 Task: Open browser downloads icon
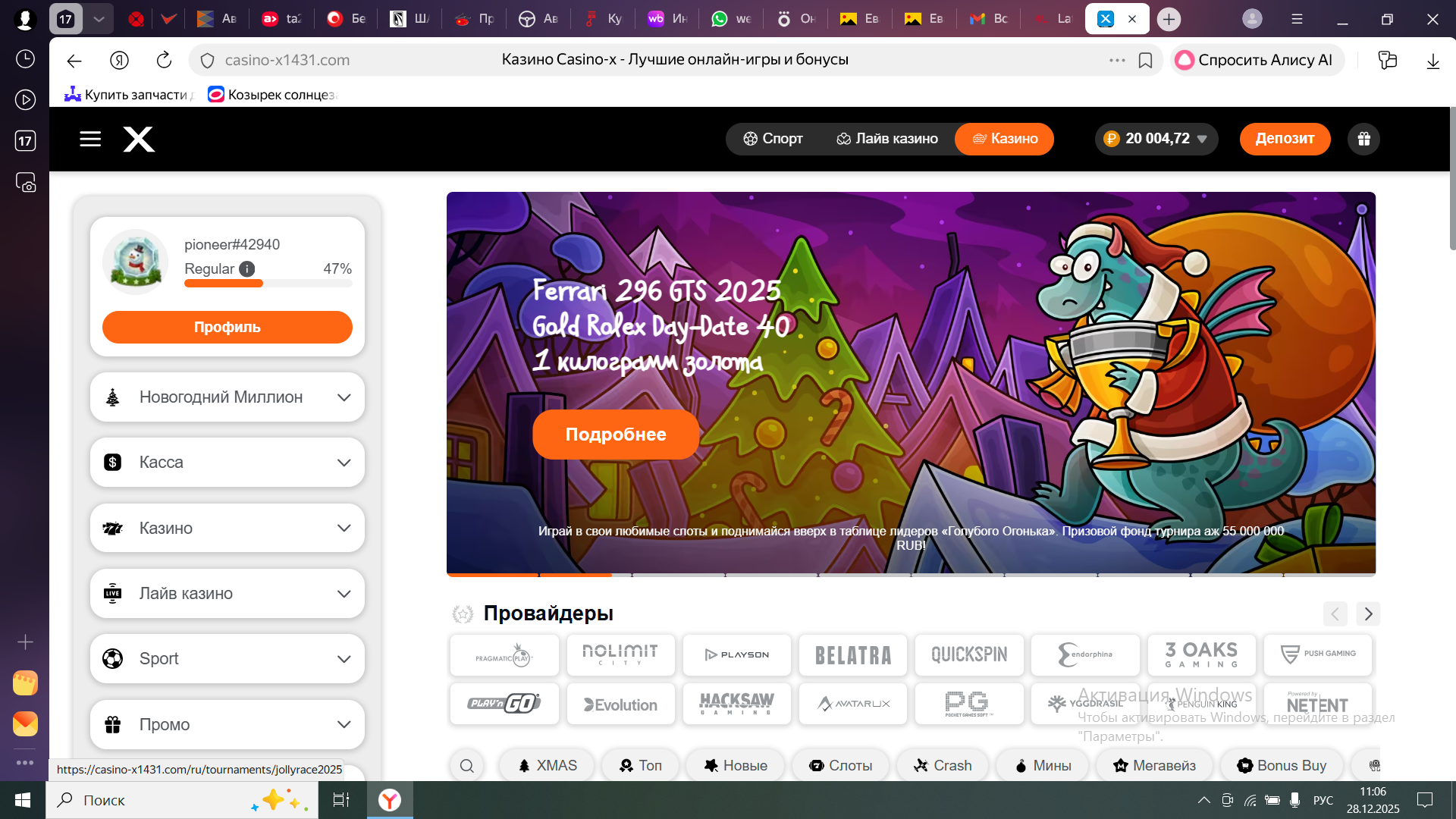coord(1432,61)
